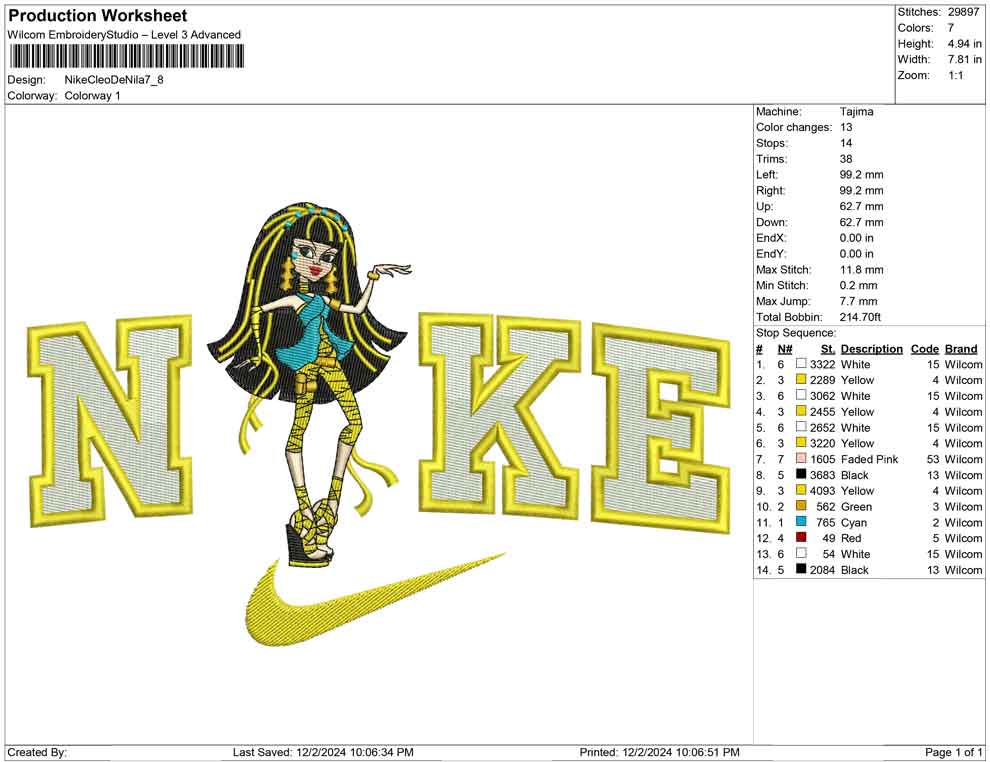Click the Stop Sequence label
The width and height of the screenshot is (990, 762).
[x=796, y=333]
